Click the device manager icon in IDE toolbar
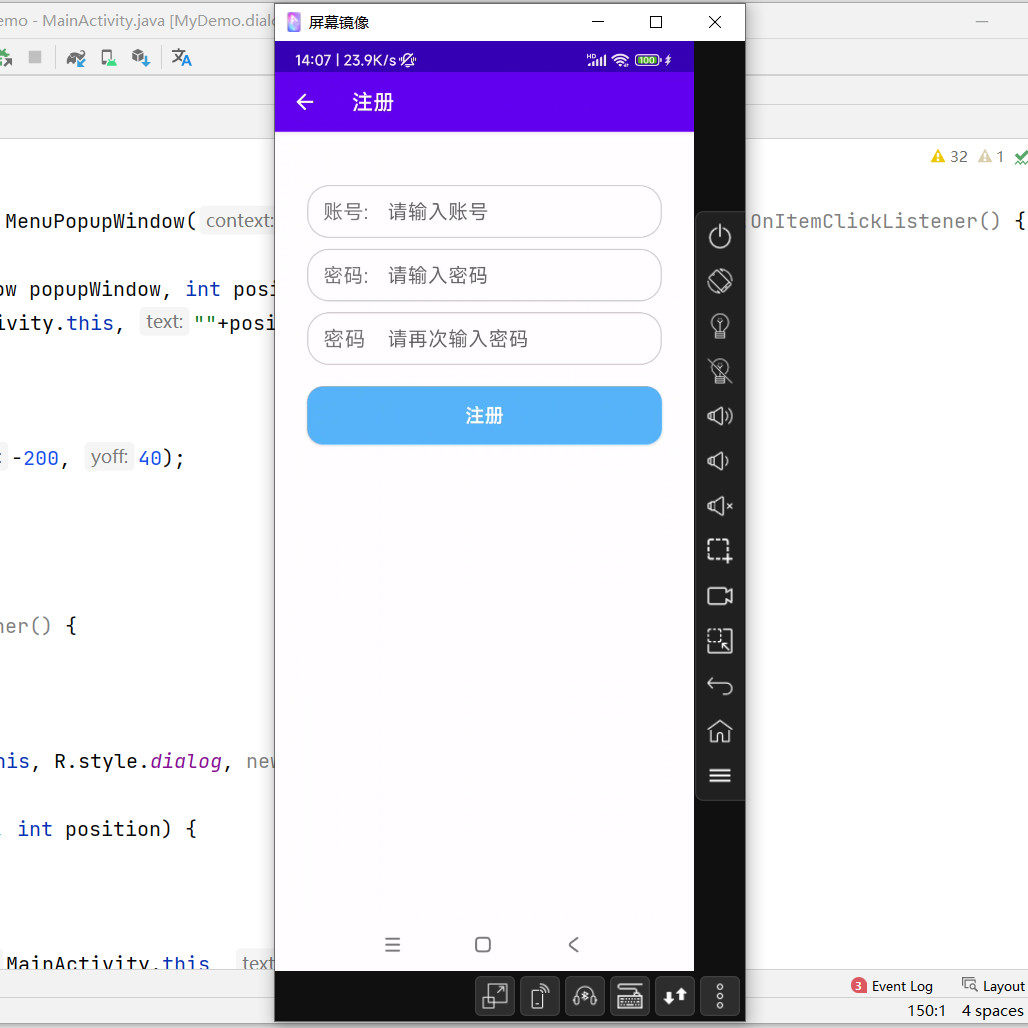 108,58
